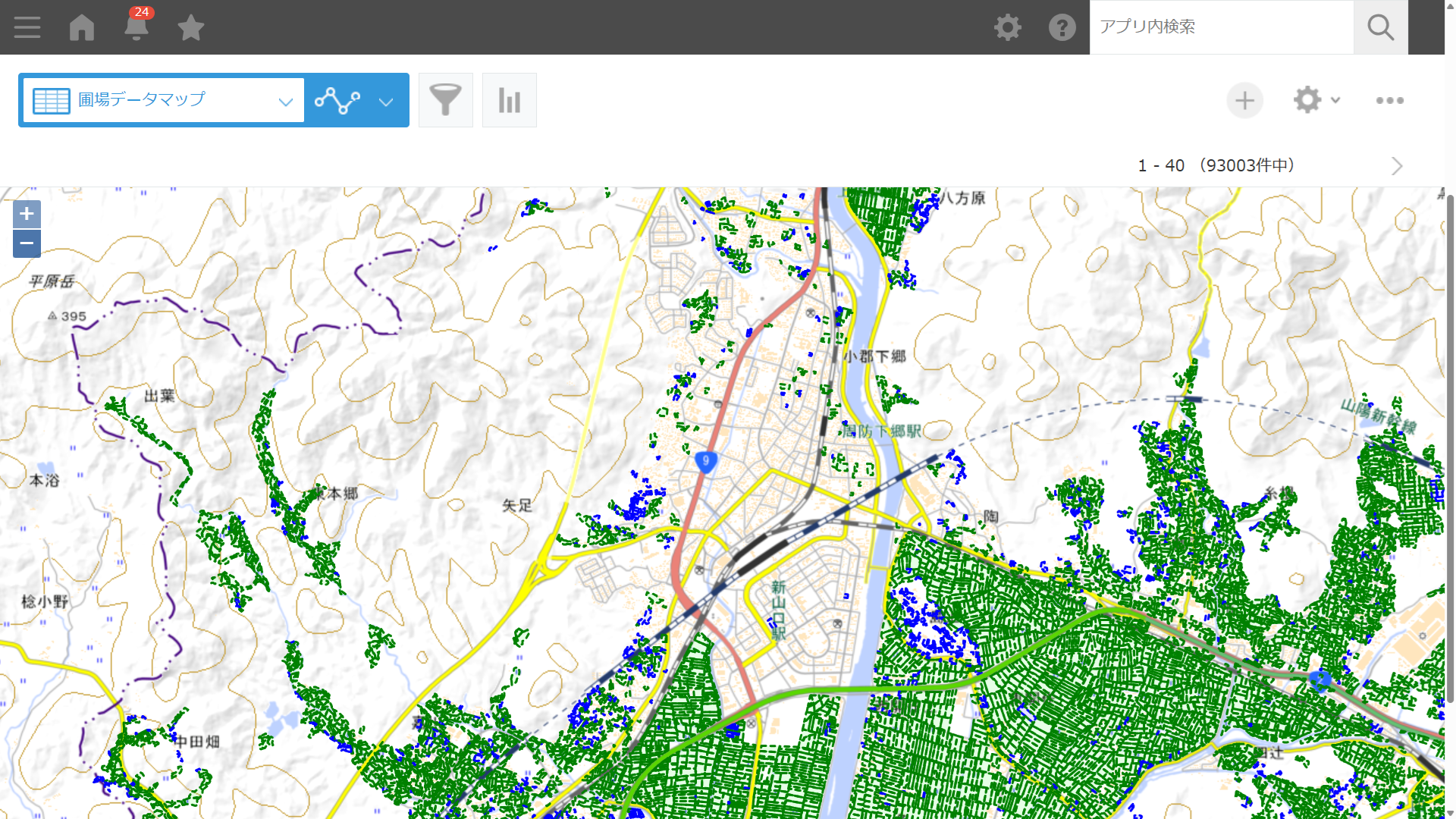Go to the home portal icon
Image resolution: width=1456 pixels, height=819 pixels.
pos(82,27)
